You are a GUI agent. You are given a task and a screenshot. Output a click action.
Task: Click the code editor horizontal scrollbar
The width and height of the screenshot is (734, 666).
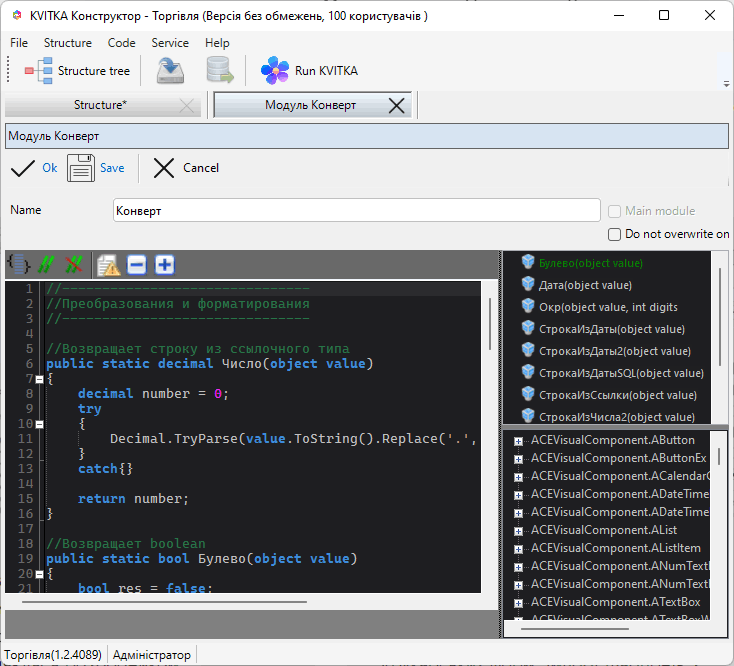164,602
